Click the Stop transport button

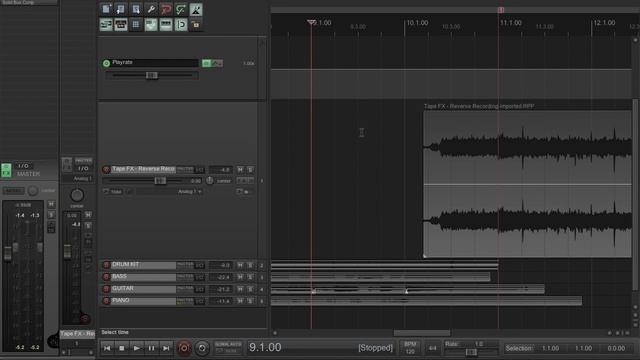coord(122,348)
